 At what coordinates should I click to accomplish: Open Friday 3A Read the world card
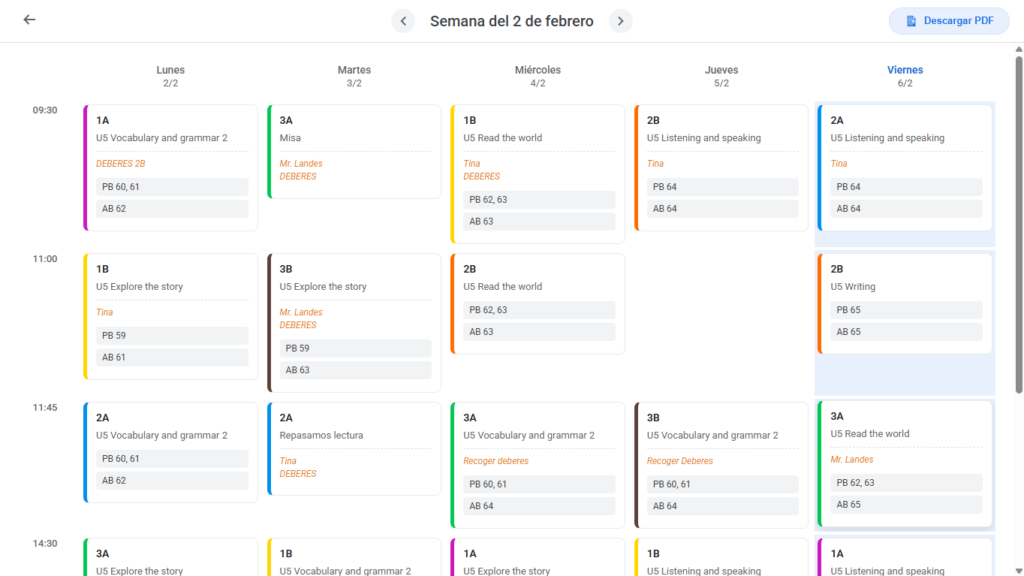tap(904, 464)
